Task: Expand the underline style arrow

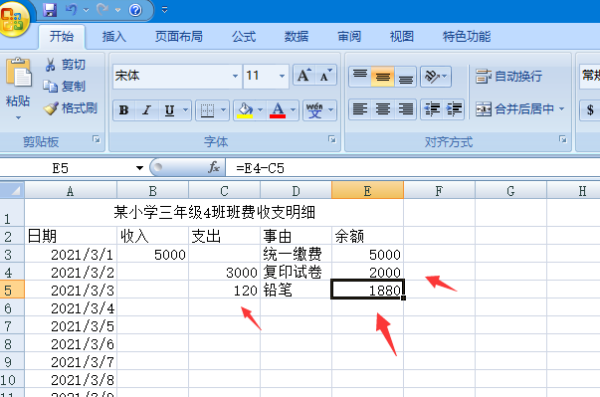Action: (186, 110)
